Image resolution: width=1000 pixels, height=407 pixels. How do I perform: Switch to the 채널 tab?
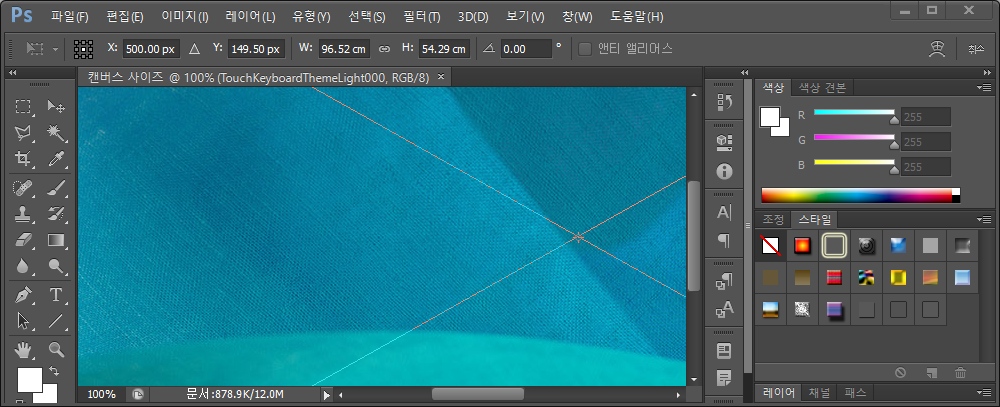pyautogui.click(x=819, y=392)
